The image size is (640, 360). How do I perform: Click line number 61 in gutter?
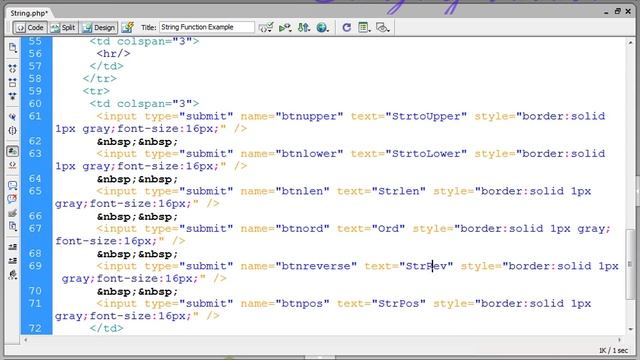point(35,116)
